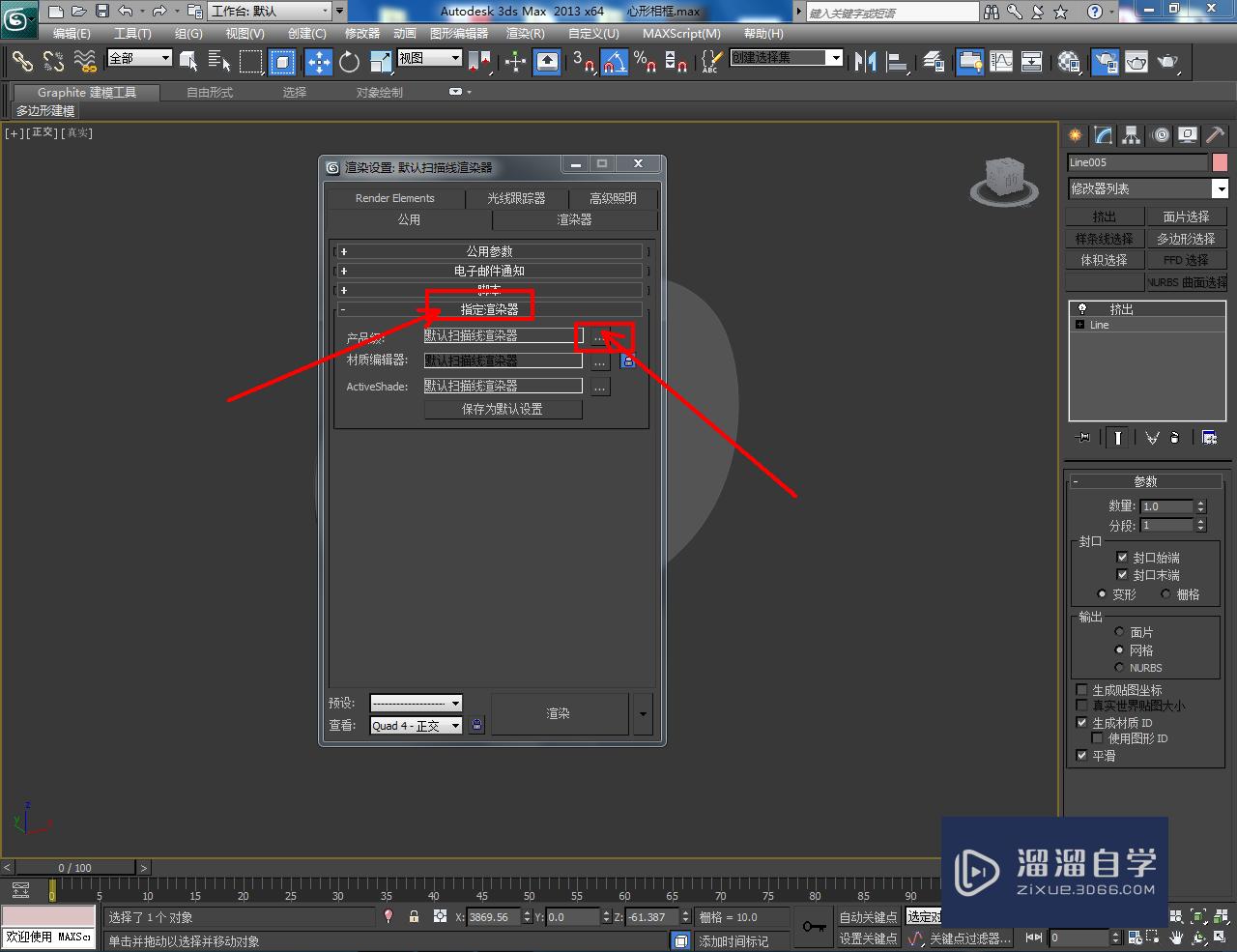Toggle the selection lock icon in status bar
Screen dimensions: 1237x952
coord(414,916)
